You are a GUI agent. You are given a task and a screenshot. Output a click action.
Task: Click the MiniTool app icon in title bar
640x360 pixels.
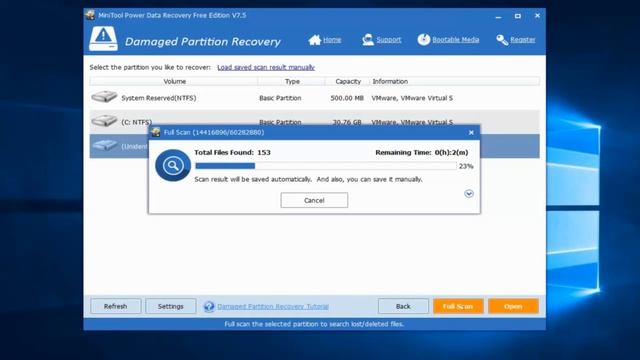click(x=90, y=15)
